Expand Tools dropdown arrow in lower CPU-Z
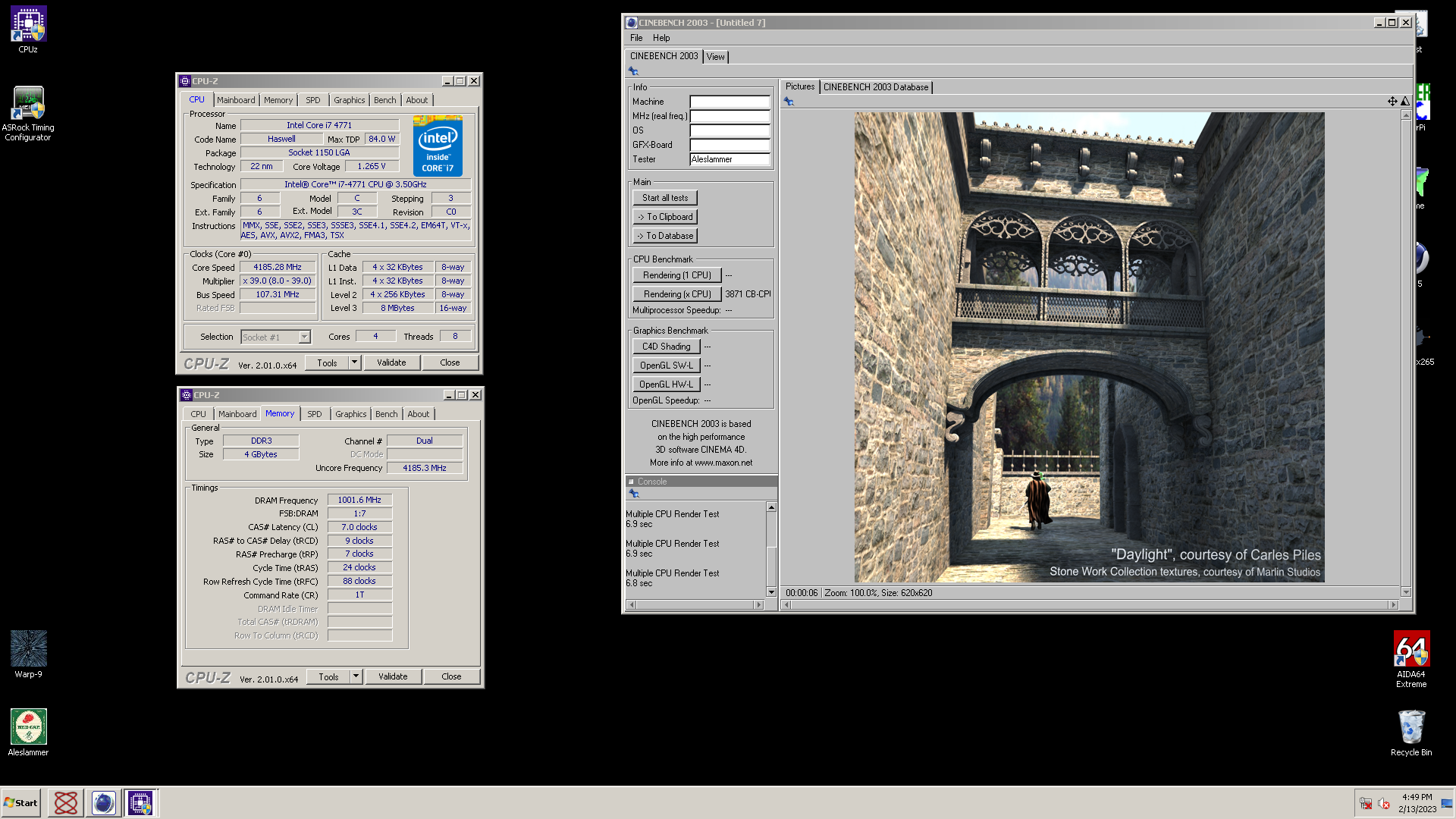This screenshot has width=1456, height=819. pyautogui.click(x=356, y=676)
